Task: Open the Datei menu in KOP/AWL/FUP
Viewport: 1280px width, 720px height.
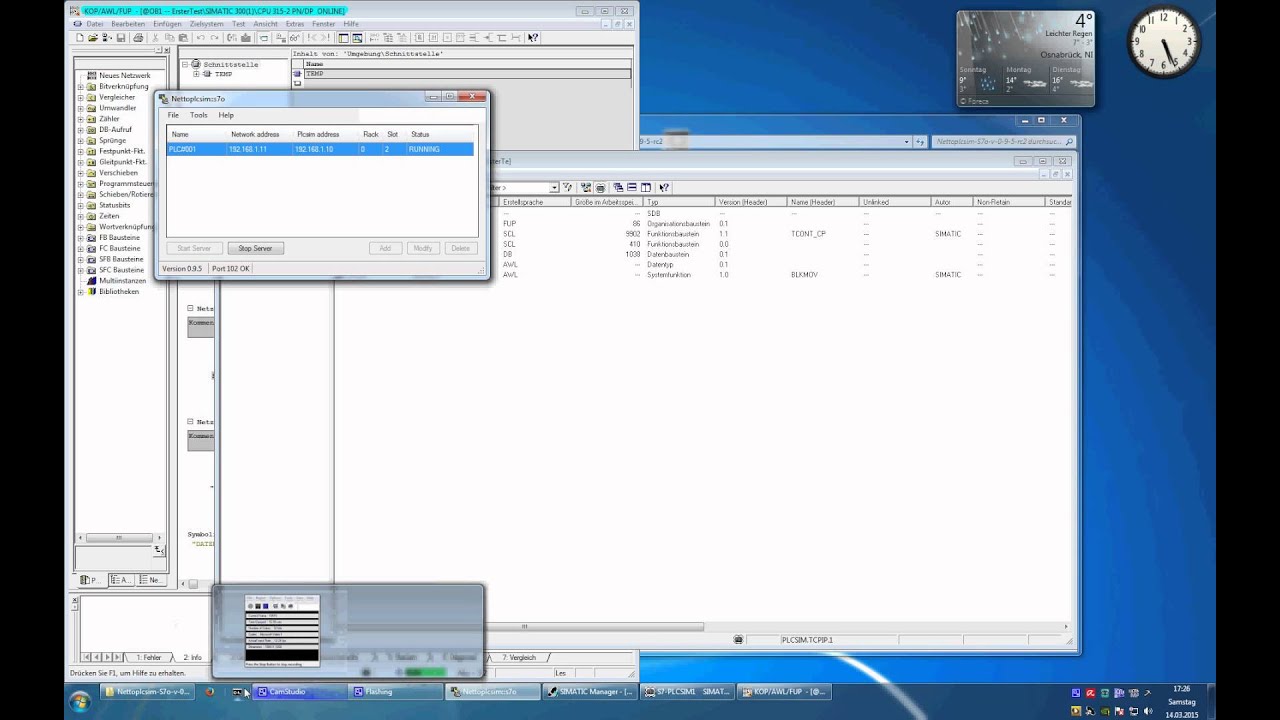Action: (x=95, y=23)
